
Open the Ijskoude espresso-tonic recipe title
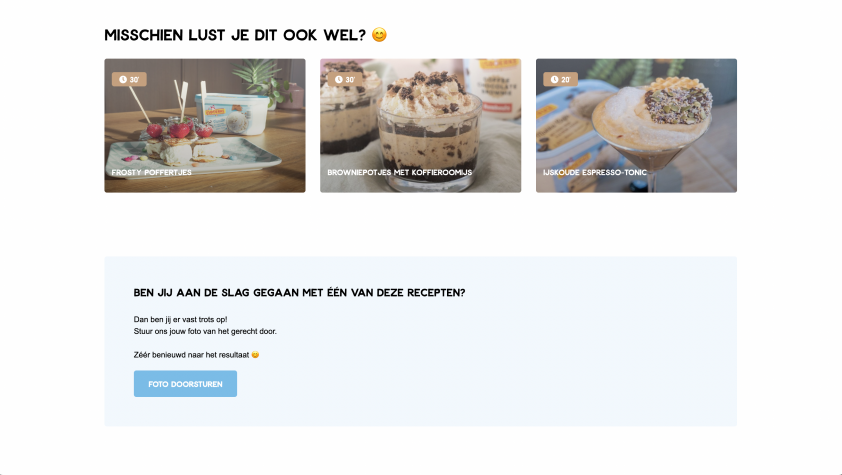594,172
